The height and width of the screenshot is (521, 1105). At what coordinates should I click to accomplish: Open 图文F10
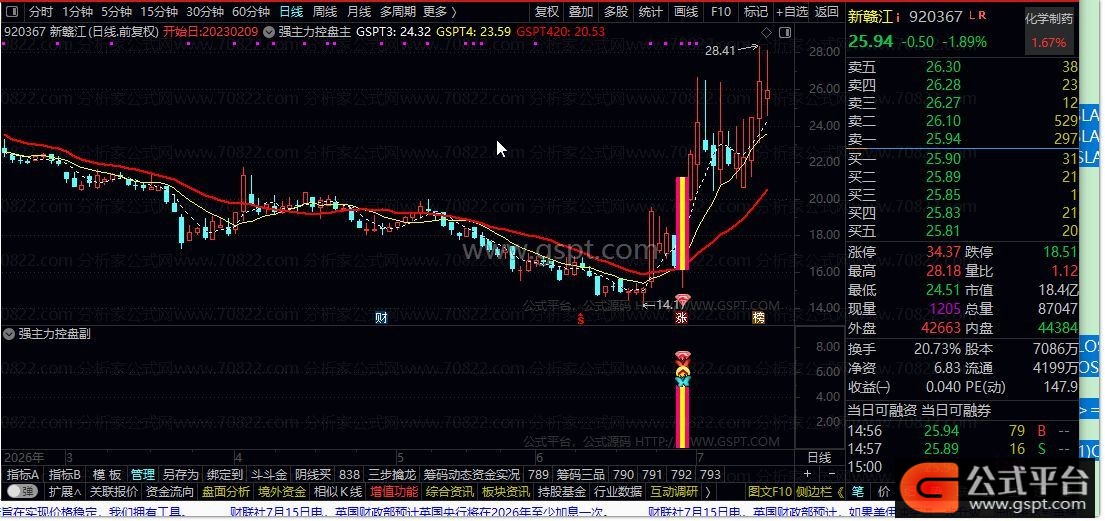770,491
